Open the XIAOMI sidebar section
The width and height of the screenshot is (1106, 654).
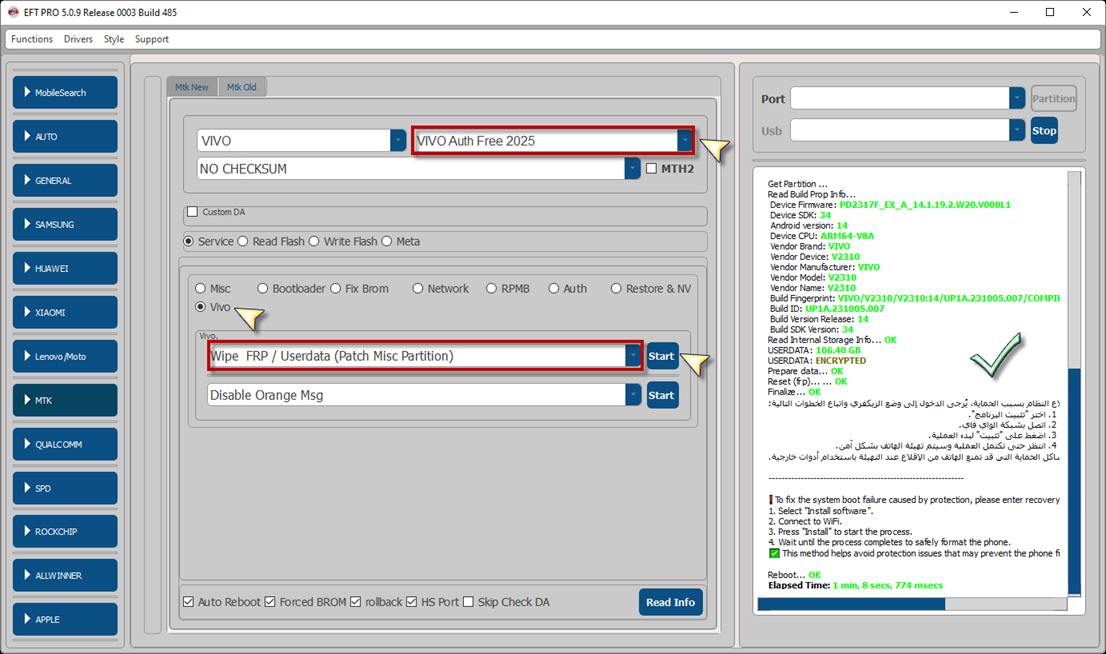(65, 312)
